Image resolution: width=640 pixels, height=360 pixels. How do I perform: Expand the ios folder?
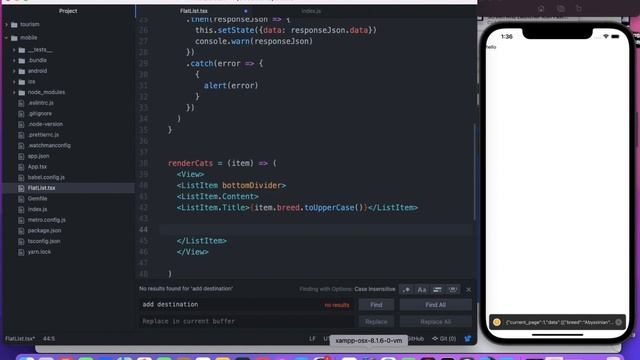click(x=14, y=82)
